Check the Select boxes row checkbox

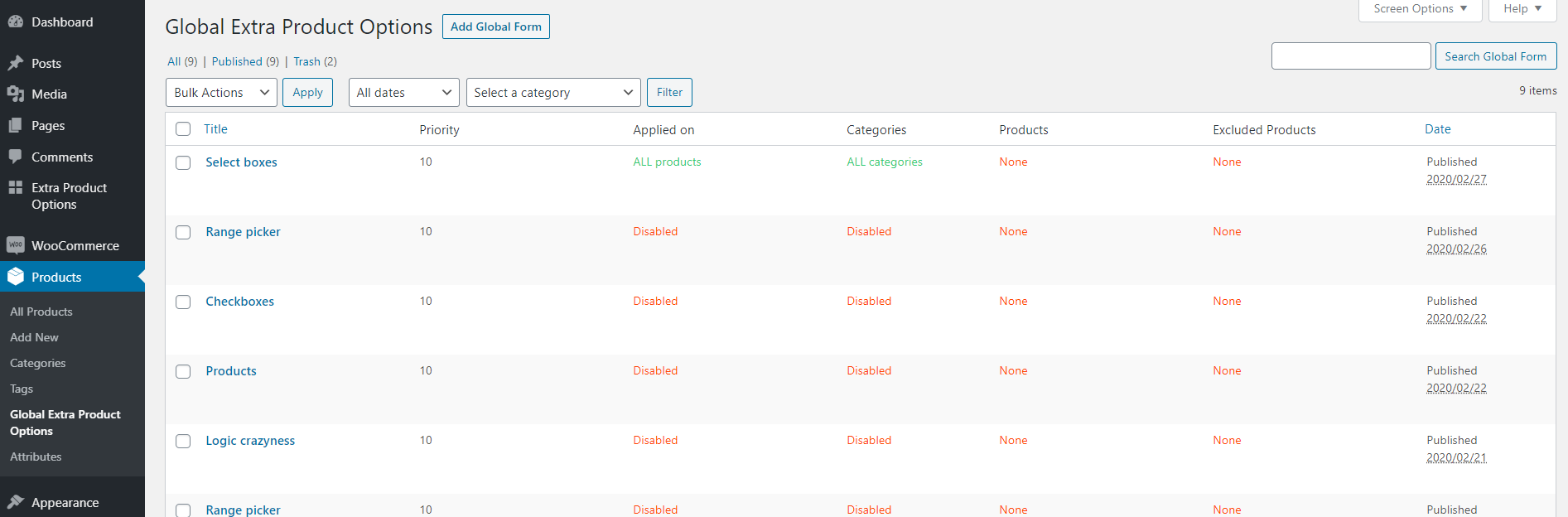coord(183,163)
